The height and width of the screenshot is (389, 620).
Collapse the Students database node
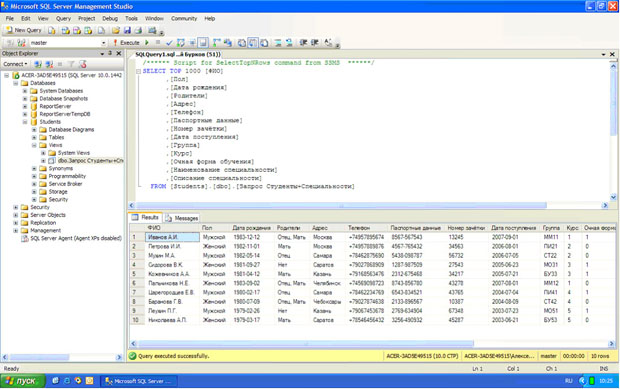[25, 122]
